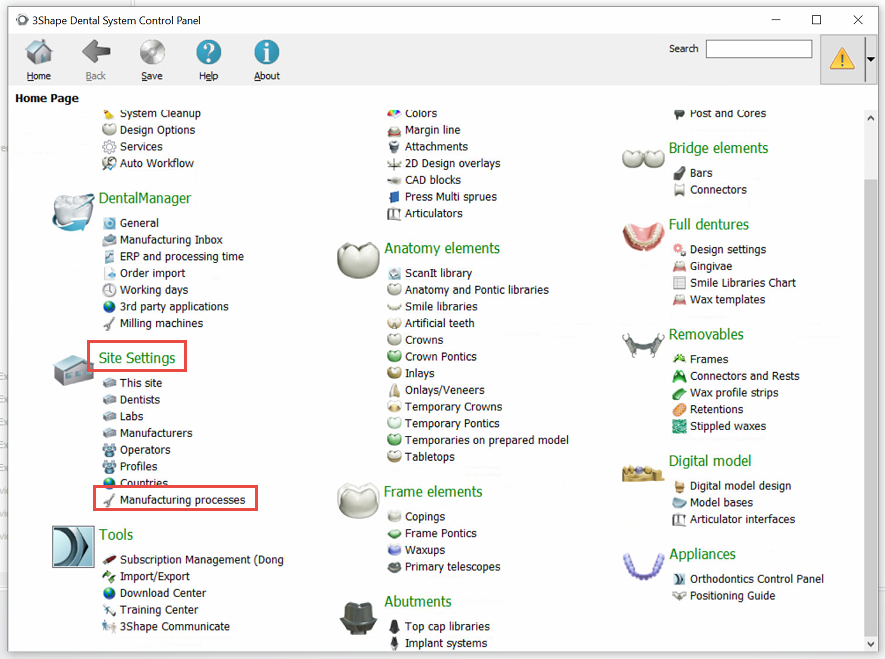This screenshot has height=659, width=885.
Task: Open the Order import link
Action: click(x=152, y=274)
